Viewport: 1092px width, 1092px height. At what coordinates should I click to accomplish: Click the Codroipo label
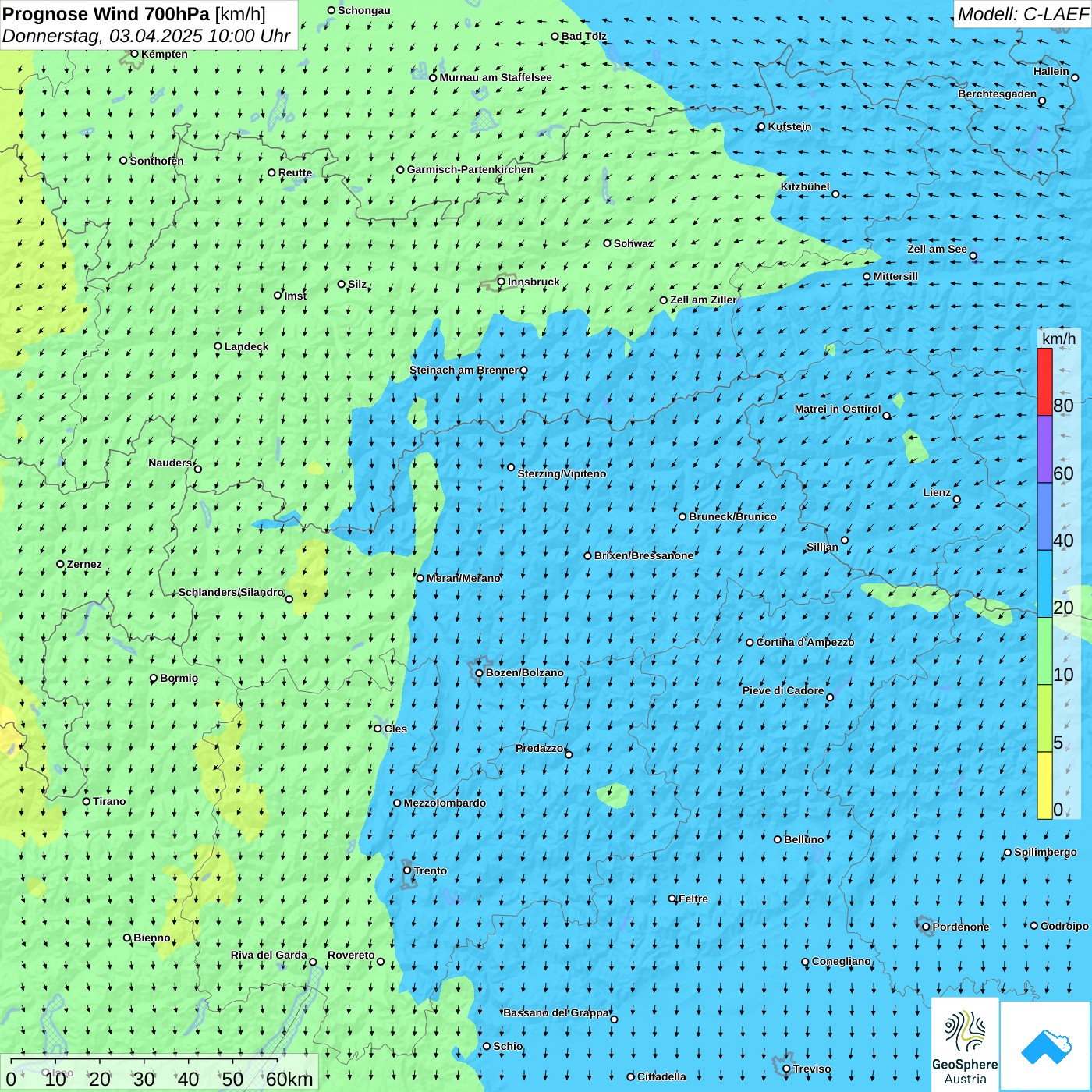click(1065, 926)
